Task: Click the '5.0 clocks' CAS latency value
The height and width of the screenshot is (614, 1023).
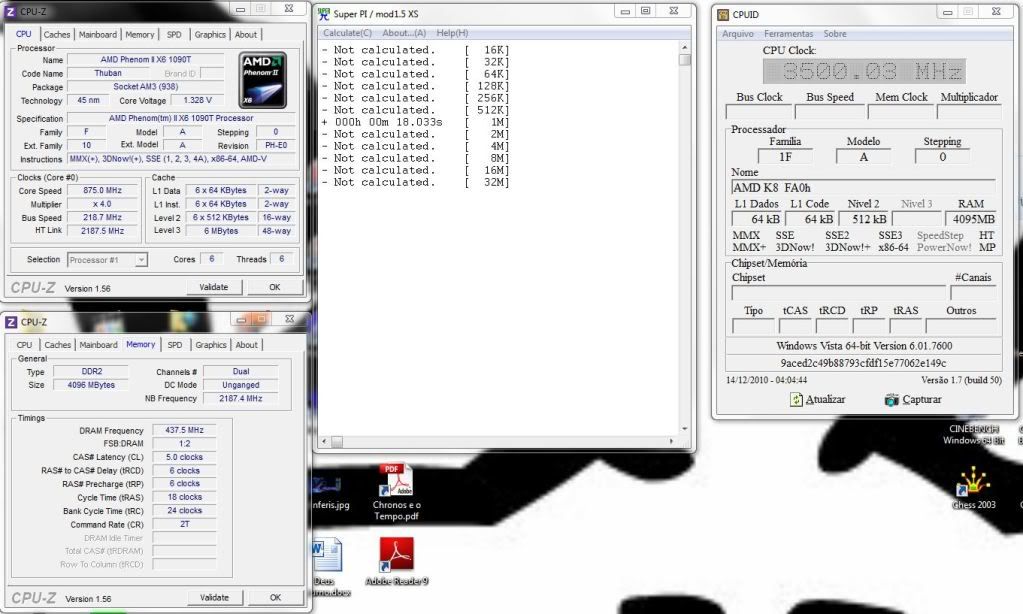Action: pos(185,457)
